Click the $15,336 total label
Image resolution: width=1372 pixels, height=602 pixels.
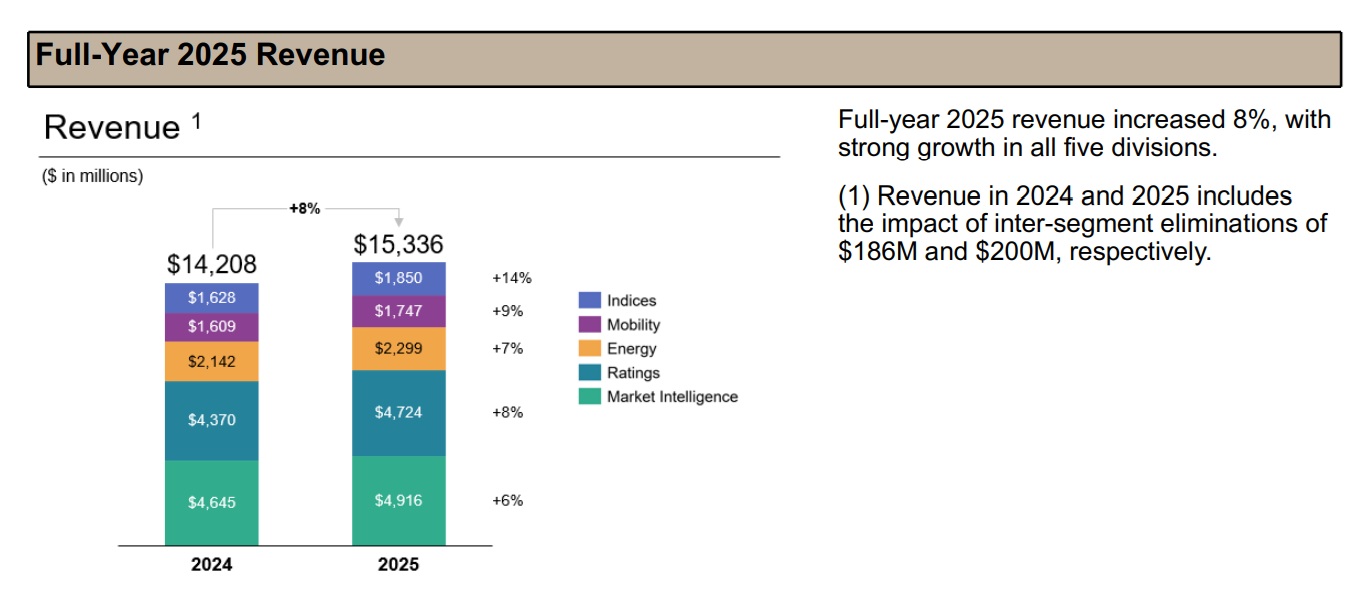coord(399,240)
